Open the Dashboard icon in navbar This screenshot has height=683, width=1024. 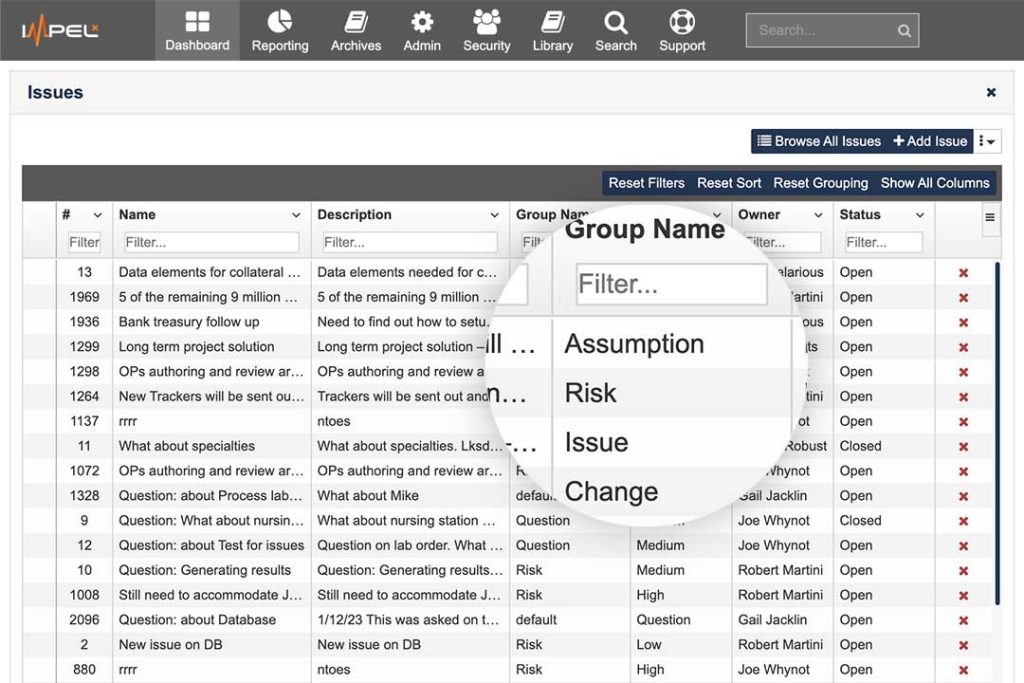click(197, 22)
